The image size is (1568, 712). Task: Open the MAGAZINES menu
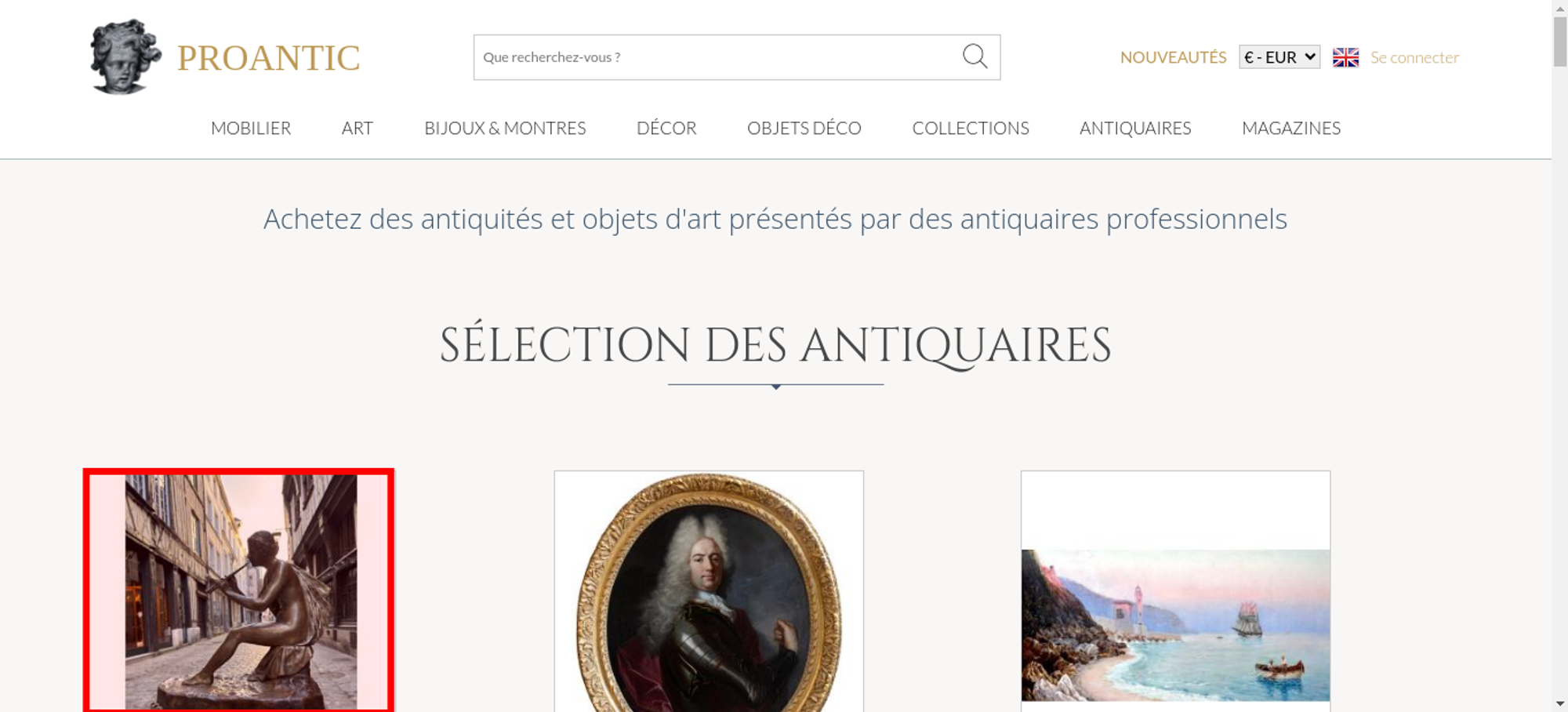pos(1291,128)
